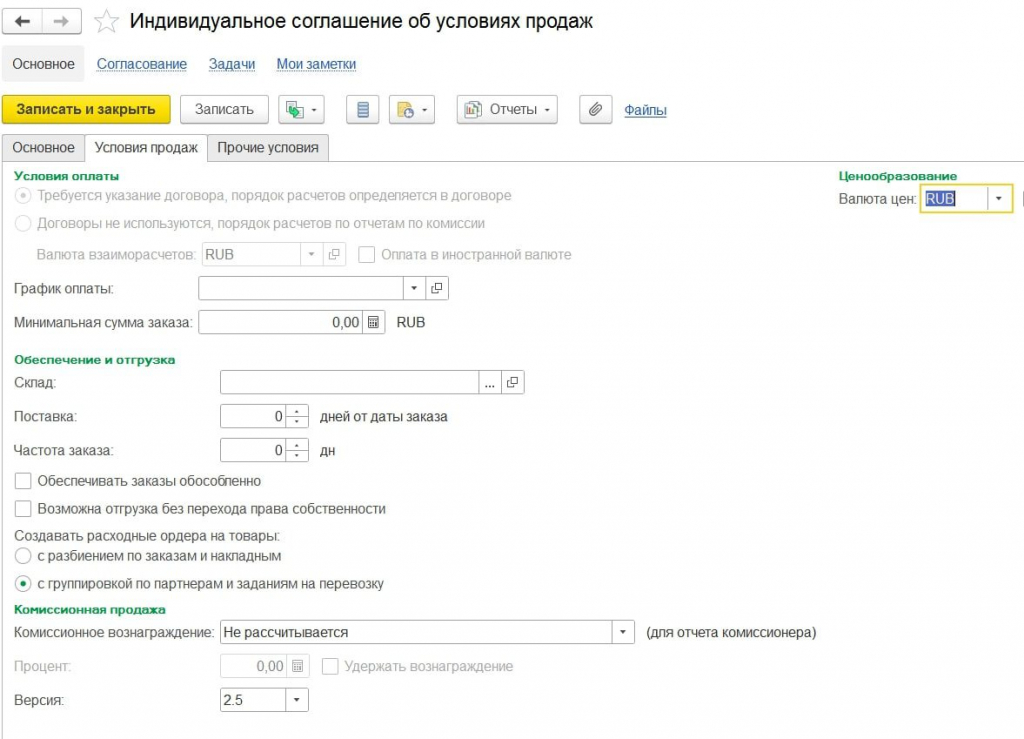Toggle Оплата в иностранной валюте checkbox
The width and height of the screenshot is (1024, 739).
[x=366, y=254]
